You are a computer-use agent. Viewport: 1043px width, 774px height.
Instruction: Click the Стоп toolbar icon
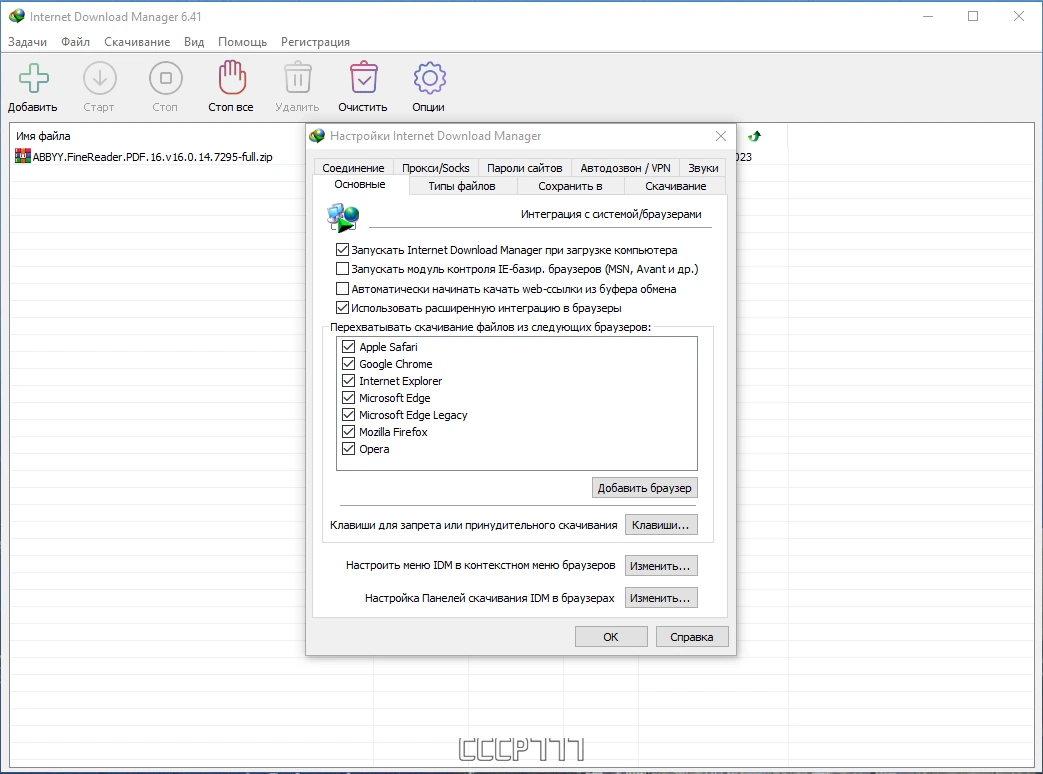166,78
